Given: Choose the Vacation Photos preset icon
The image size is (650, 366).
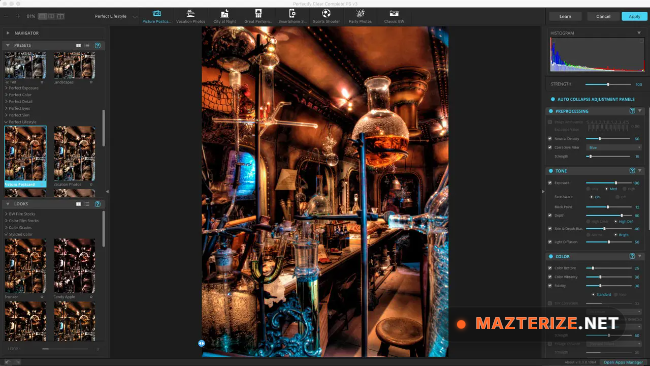Looking at the screenshot, I should (191, 14).
